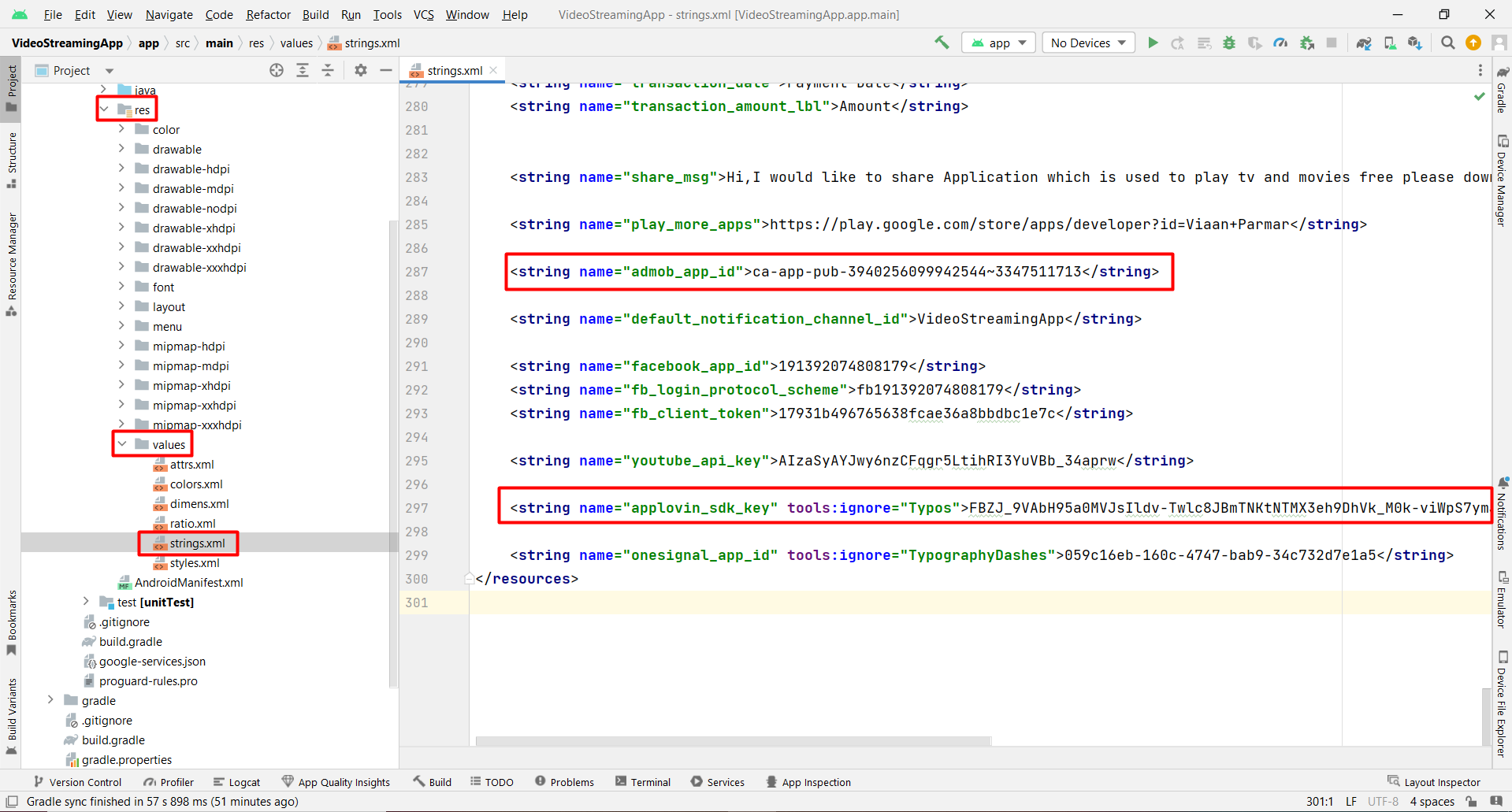Open Resource Manager side panel

coord(12,264)
